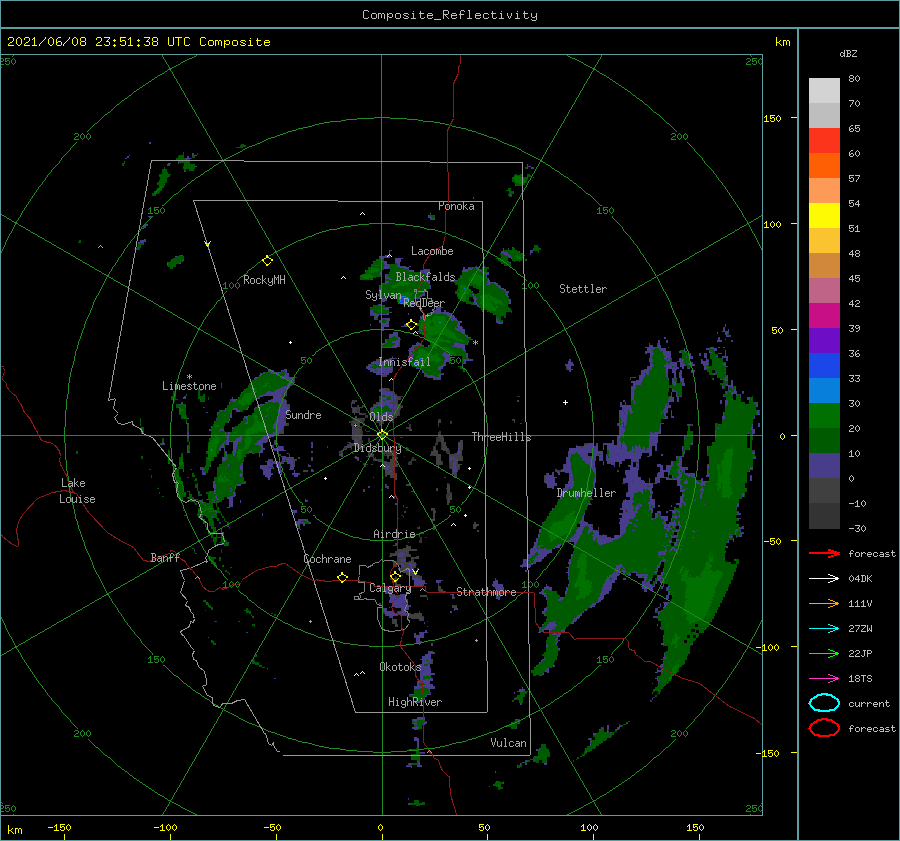Image resolution: width=900 pixels, height=841 pixels.
Task: Click the yellow diamond marker below RedDeer
Action: 411,325
